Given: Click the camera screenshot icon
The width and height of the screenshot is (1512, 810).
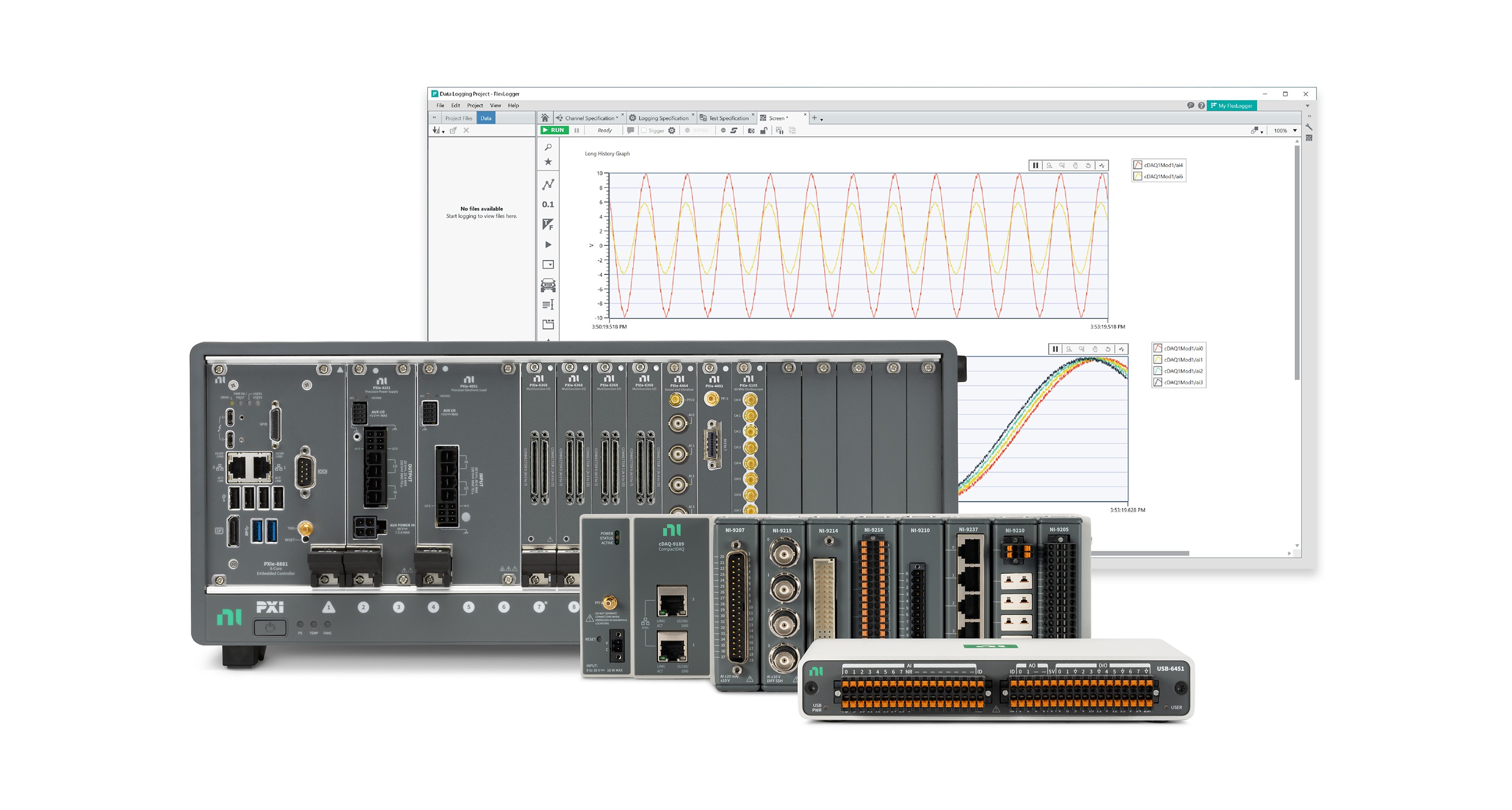Looking at the screenshot, I should click(751, 130).
